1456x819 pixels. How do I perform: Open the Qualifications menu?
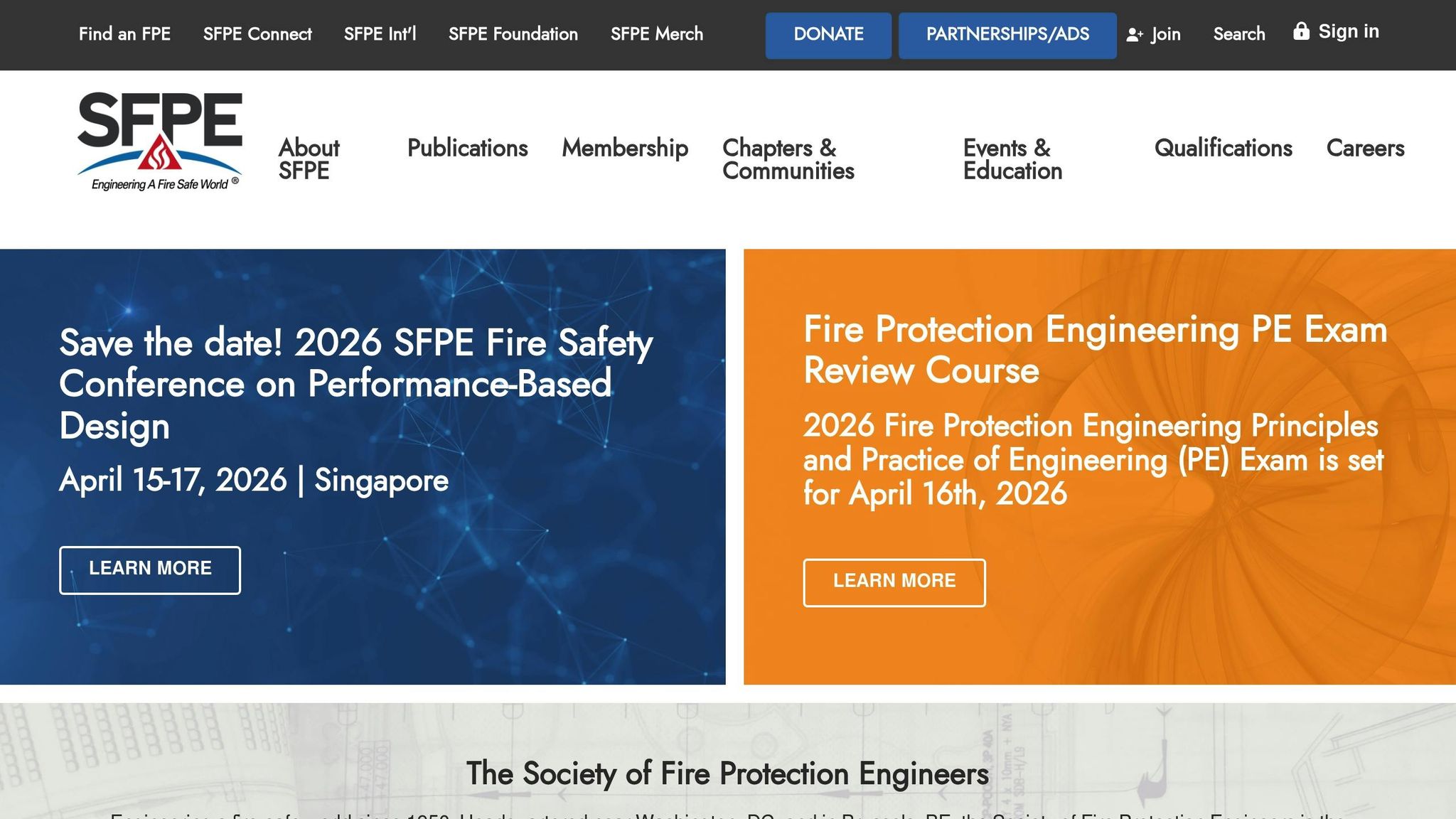[x=1224, y=149]
